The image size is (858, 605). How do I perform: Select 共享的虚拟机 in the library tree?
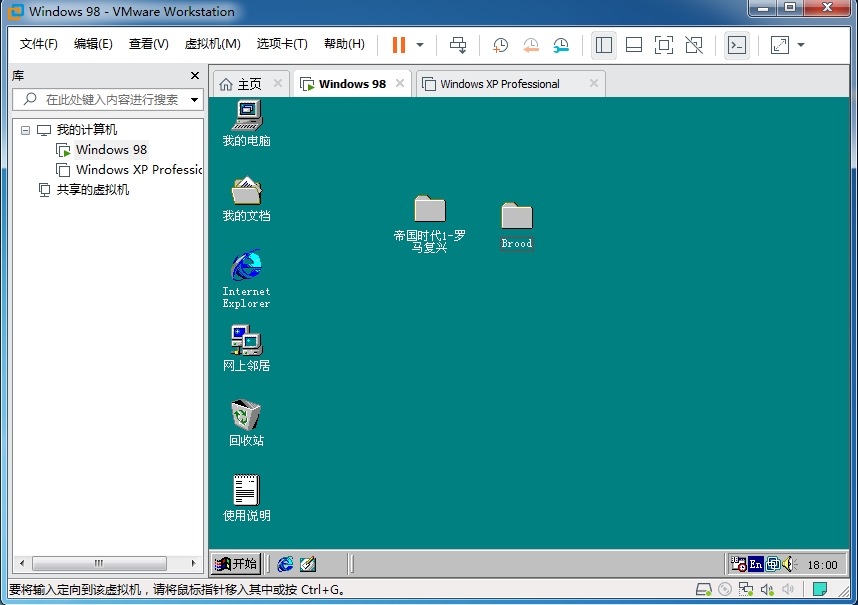point(92,190)
